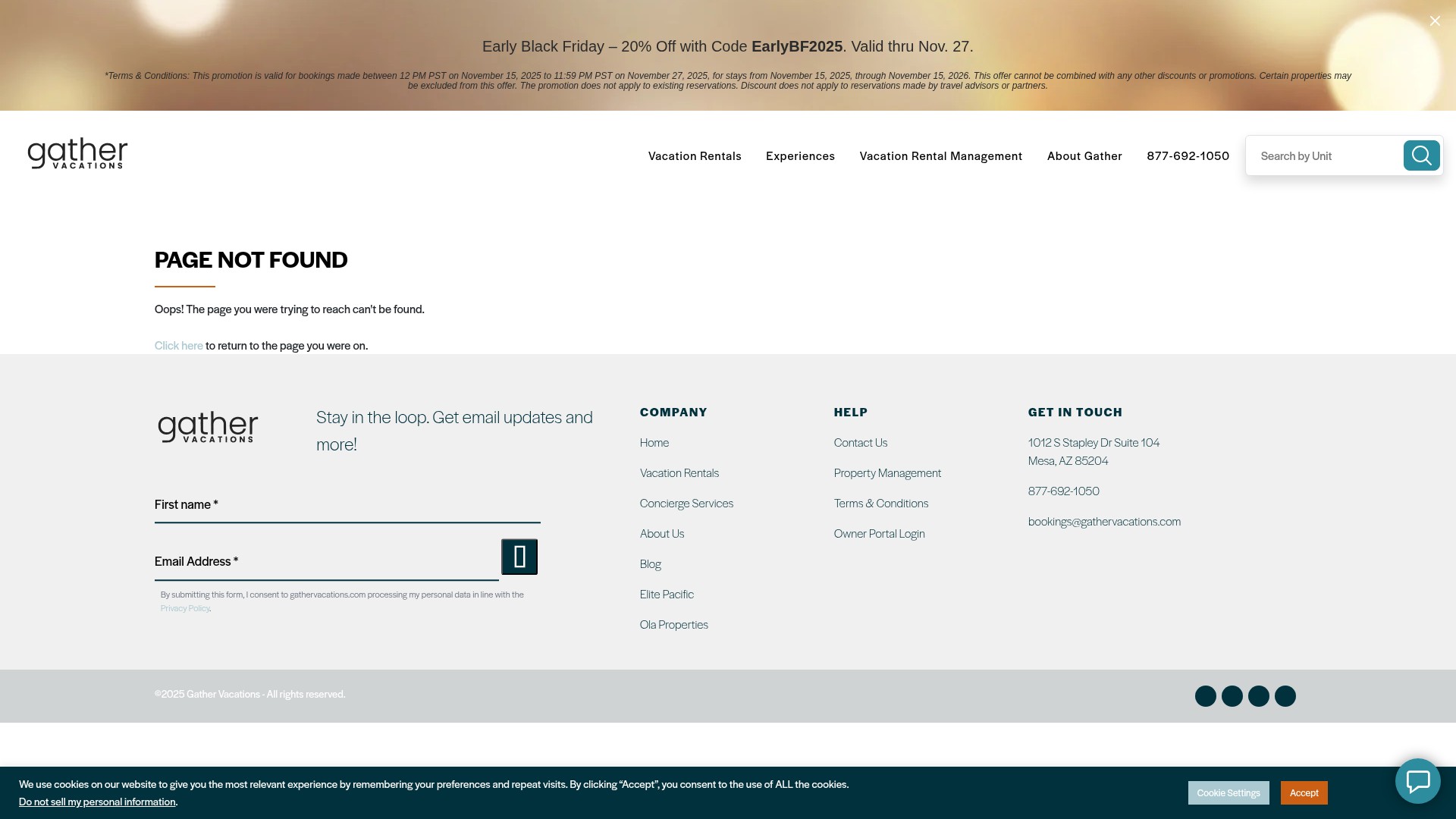The height and width of the screenshot is (819, 1456).
Task: Go to the footer Home link
Action: pos(654,442)
